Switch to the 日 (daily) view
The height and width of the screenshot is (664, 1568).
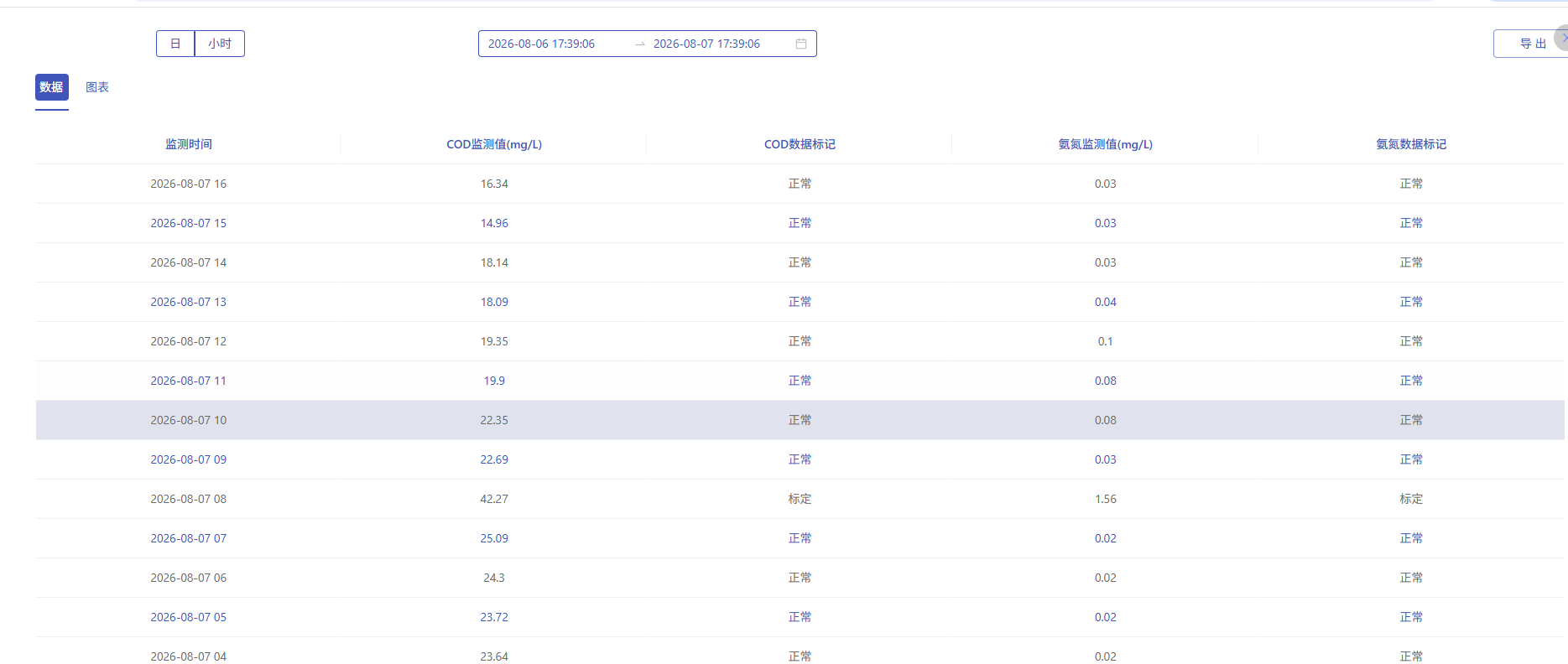175,44
